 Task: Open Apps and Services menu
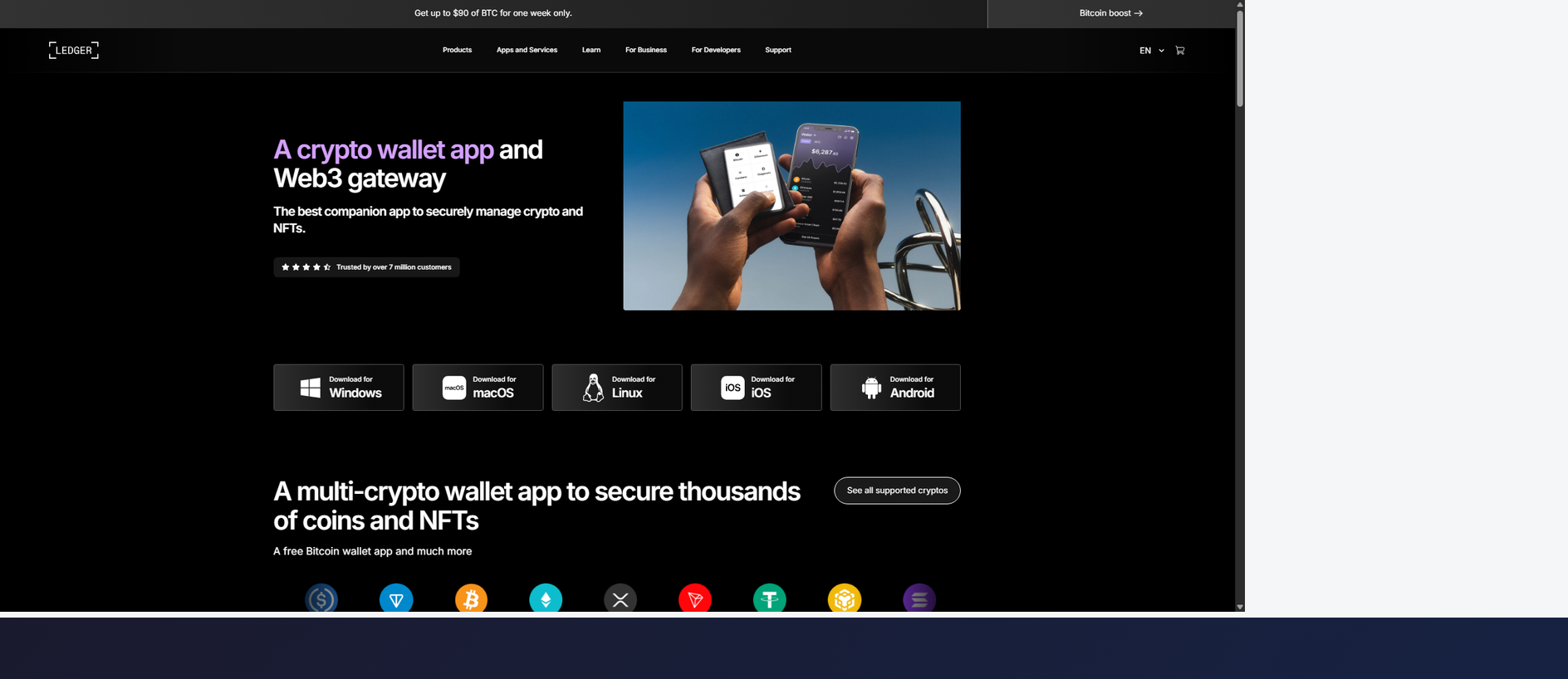527,50
